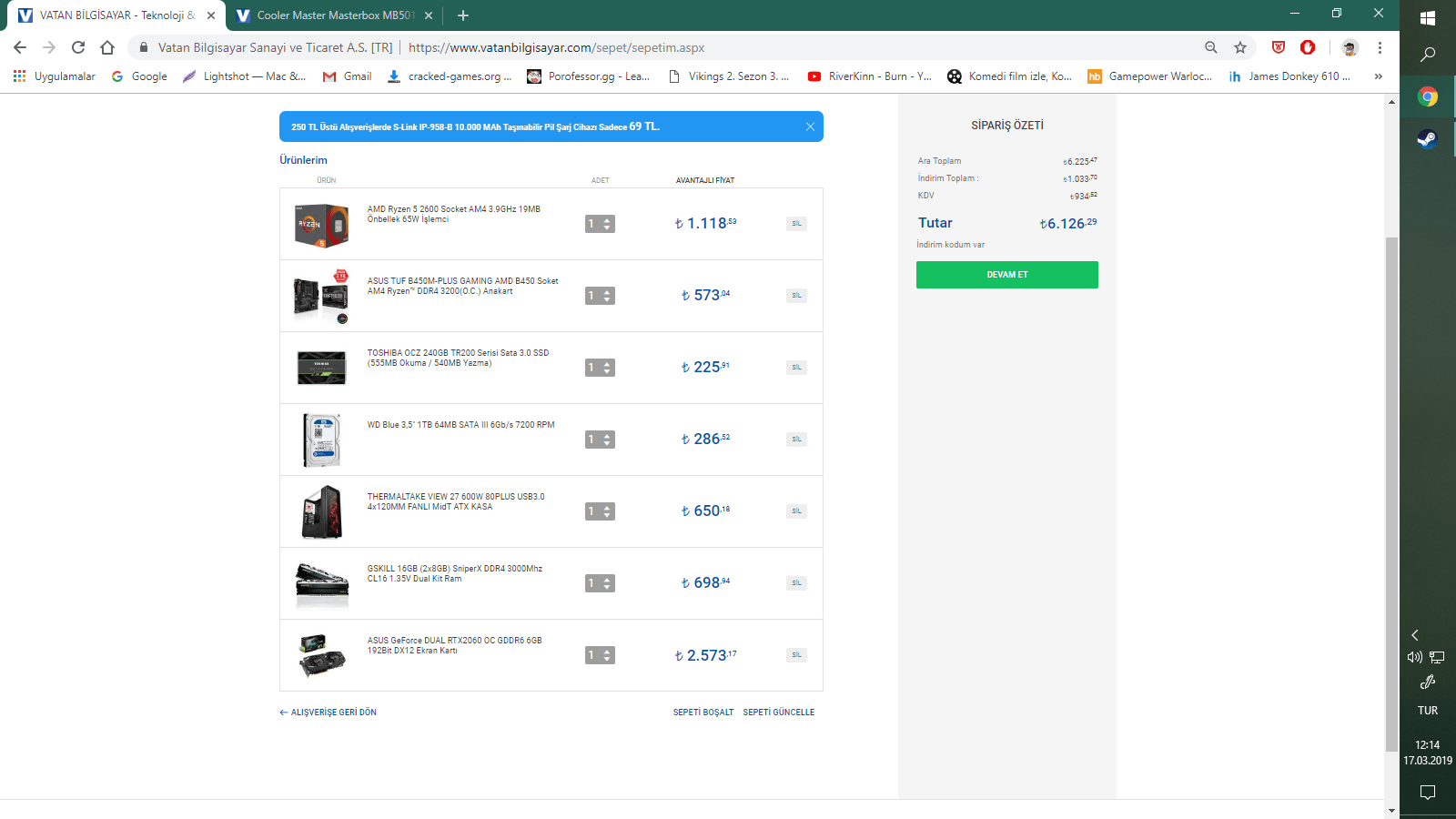Open Steam from the Windows taskbar
The width and height of the screenshot is (1456, 819).
pos(1428,139)
